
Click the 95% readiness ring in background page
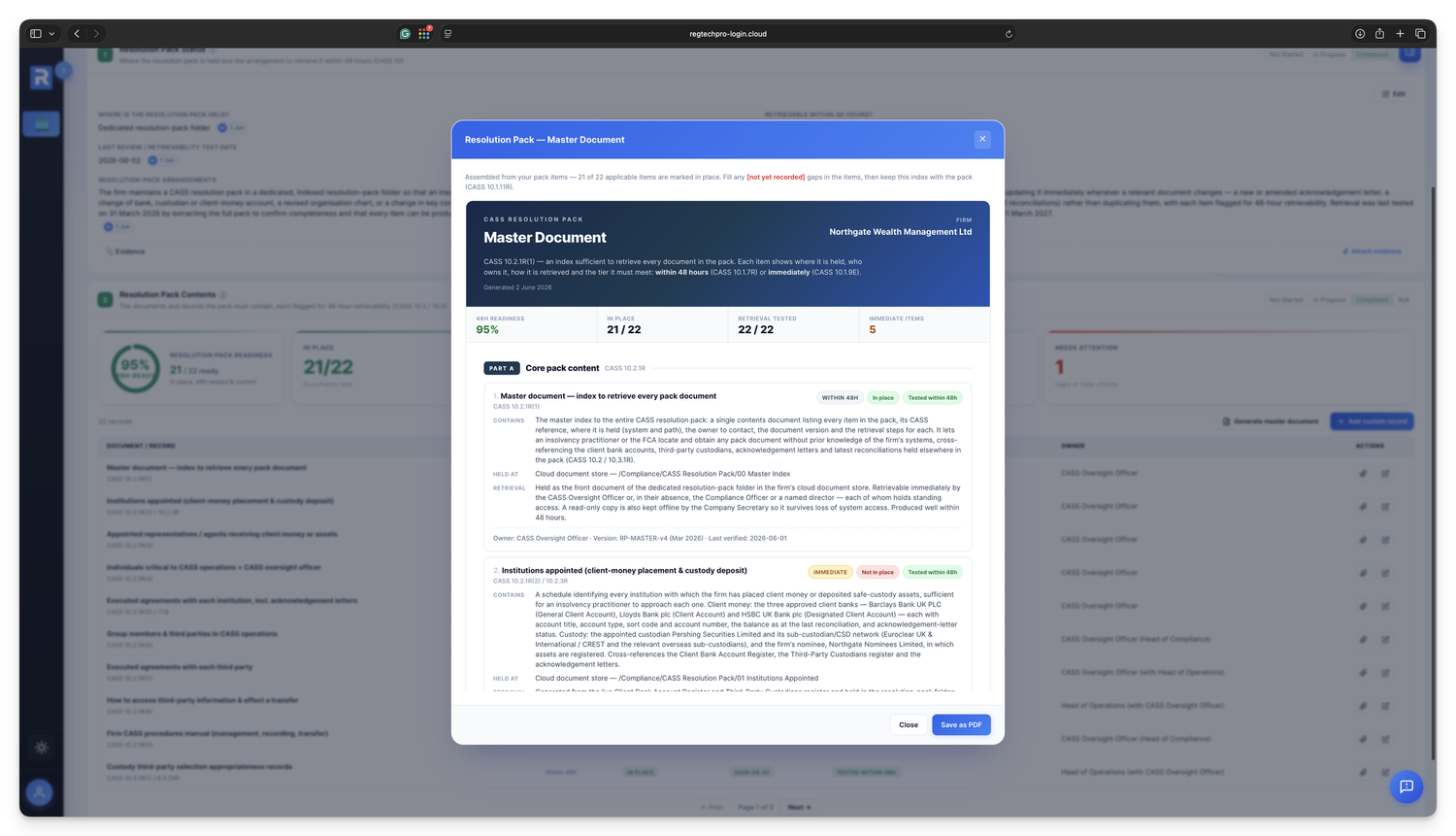click(x=135, y=369)
